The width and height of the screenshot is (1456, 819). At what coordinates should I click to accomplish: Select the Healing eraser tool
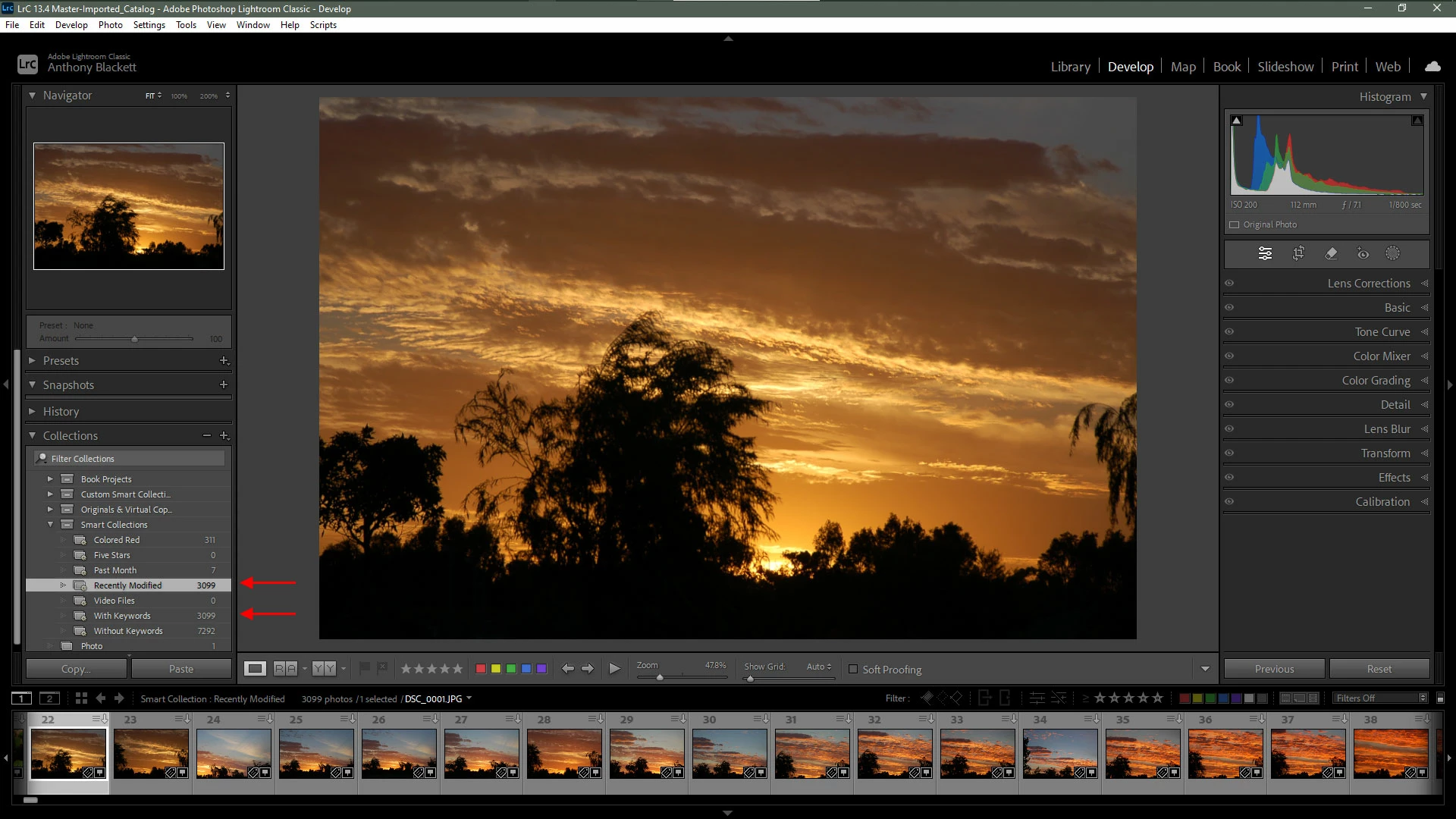pos(1331,253)
